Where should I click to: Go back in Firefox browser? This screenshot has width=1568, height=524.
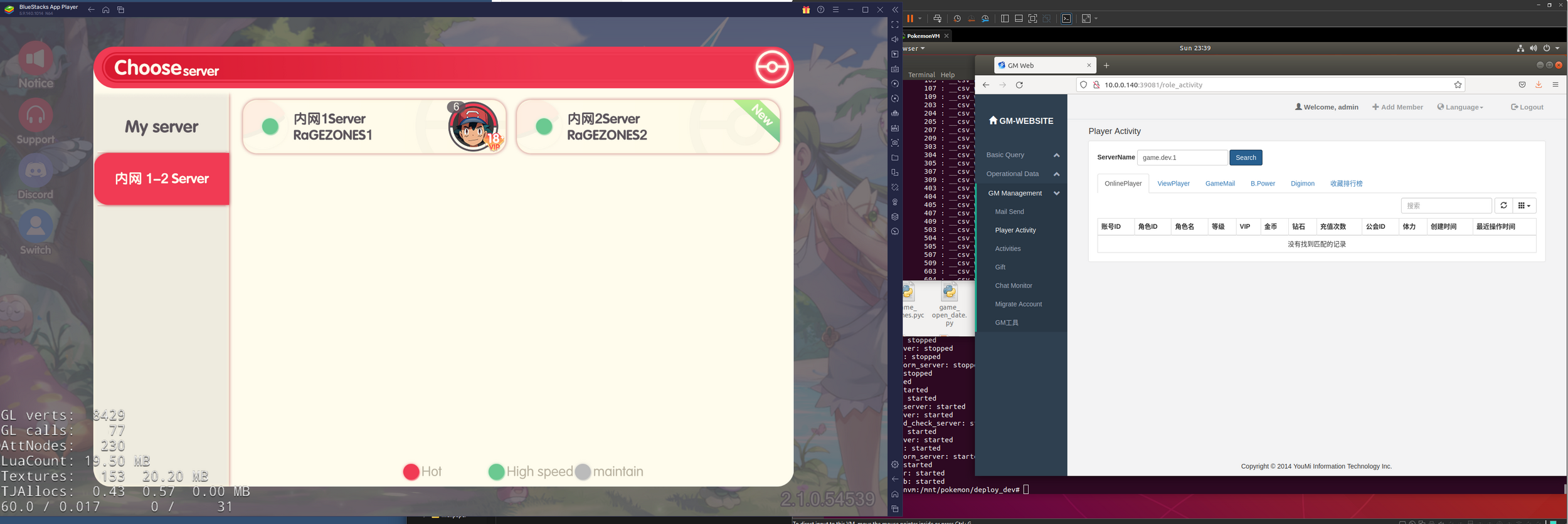[986, 85]
